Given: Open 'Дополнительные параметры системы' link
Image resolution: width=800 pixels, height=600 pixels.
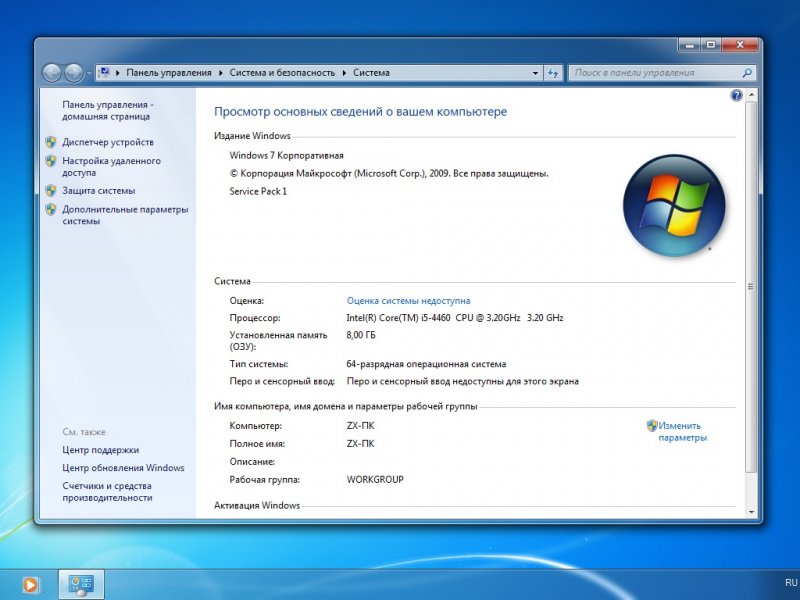Looking at the screenshot, I should 125,215.
